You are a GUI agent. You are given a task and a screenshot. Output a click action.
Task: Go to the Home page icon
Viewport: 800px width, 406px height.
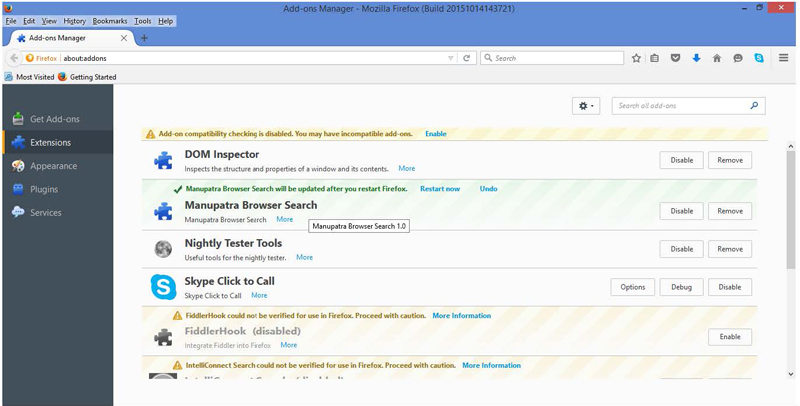point(717,58)
